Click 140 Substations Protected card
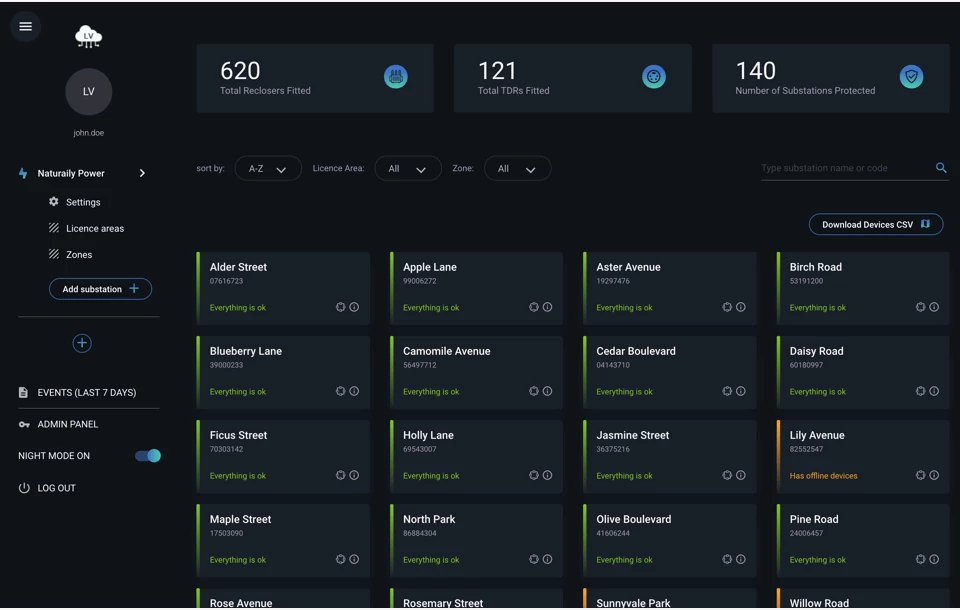Viewport: 960px width, 610px height. 831,78
